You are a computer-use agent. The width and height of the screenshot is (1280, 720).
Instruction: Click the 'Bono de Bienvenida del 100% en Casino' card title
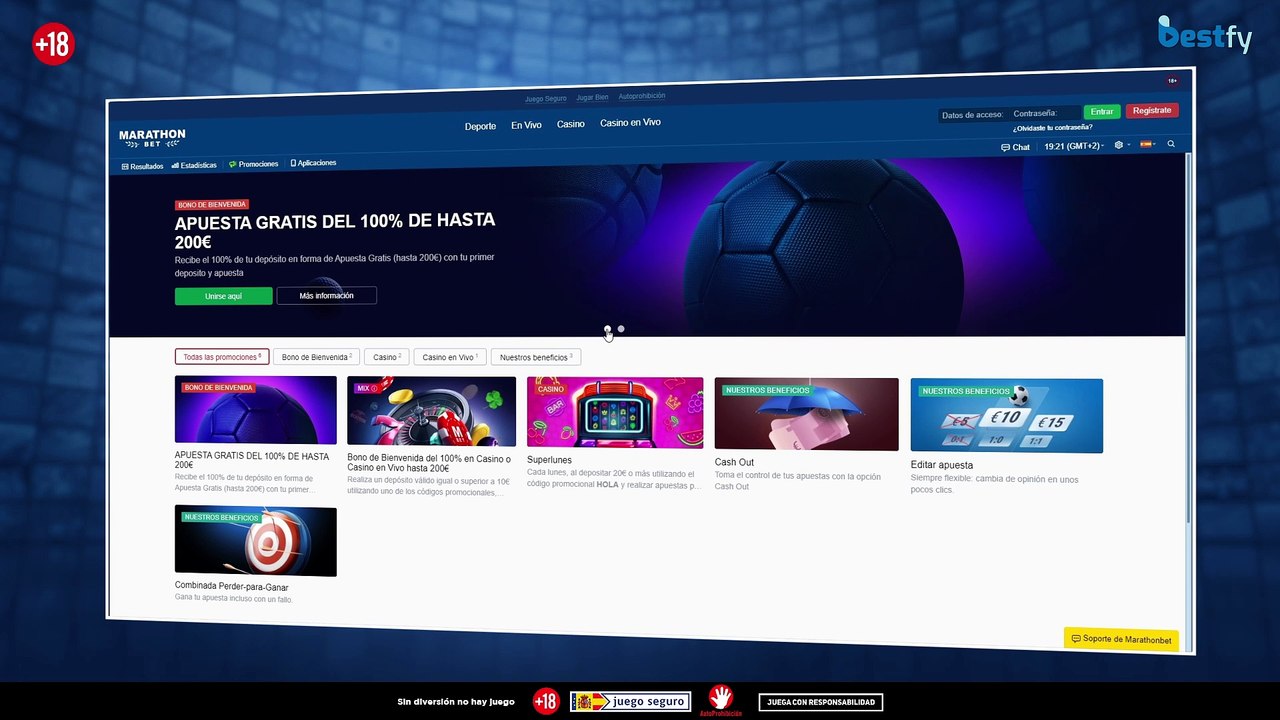429,463
